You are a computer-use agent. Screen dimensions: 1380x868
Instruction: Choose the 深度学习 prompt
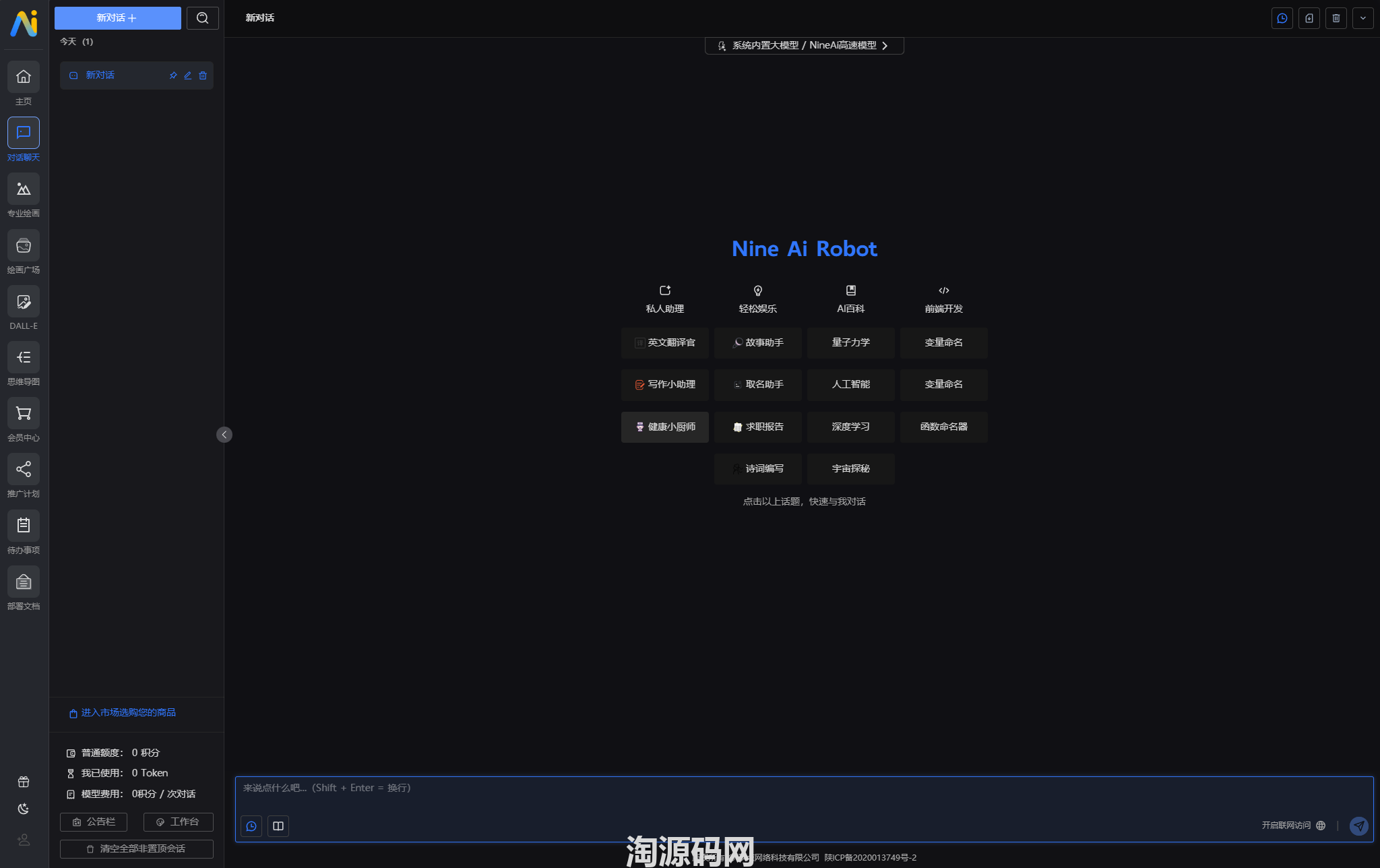tap(851, 427)
